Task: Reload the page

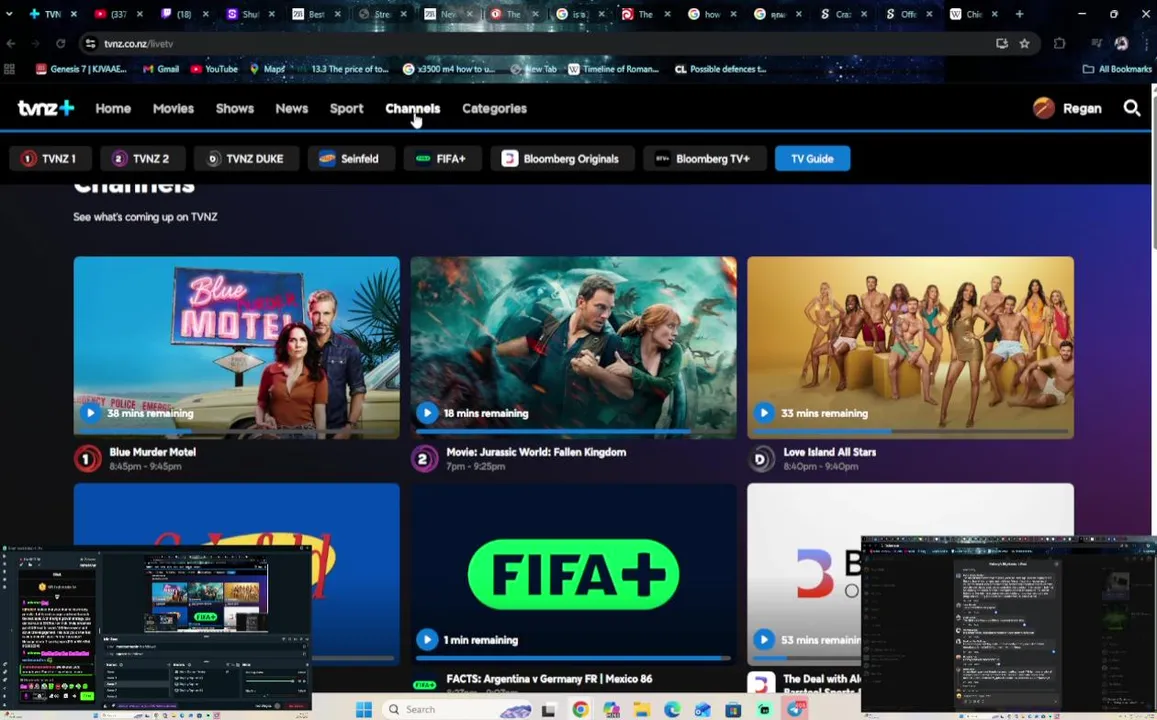Action: pos(61,44)
